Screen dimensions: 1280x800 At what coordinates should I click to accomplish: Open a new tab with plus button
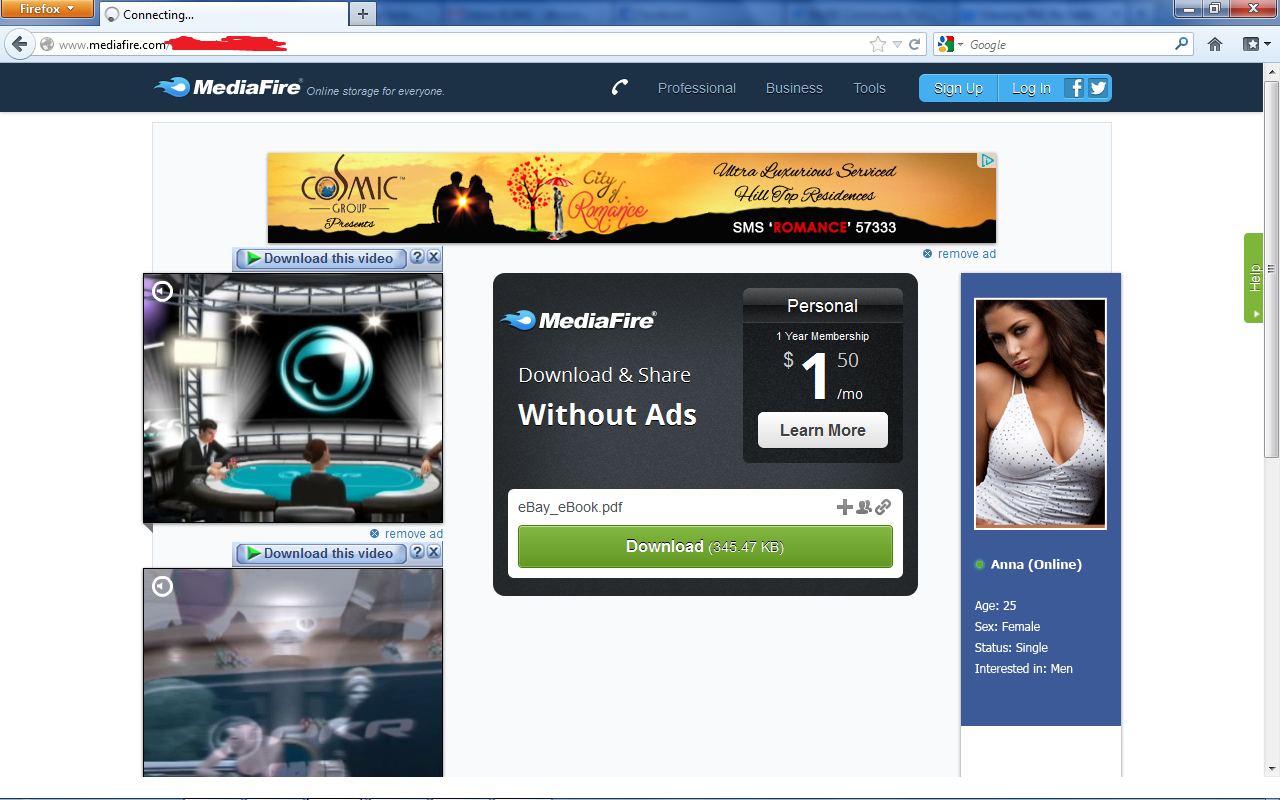363,13
